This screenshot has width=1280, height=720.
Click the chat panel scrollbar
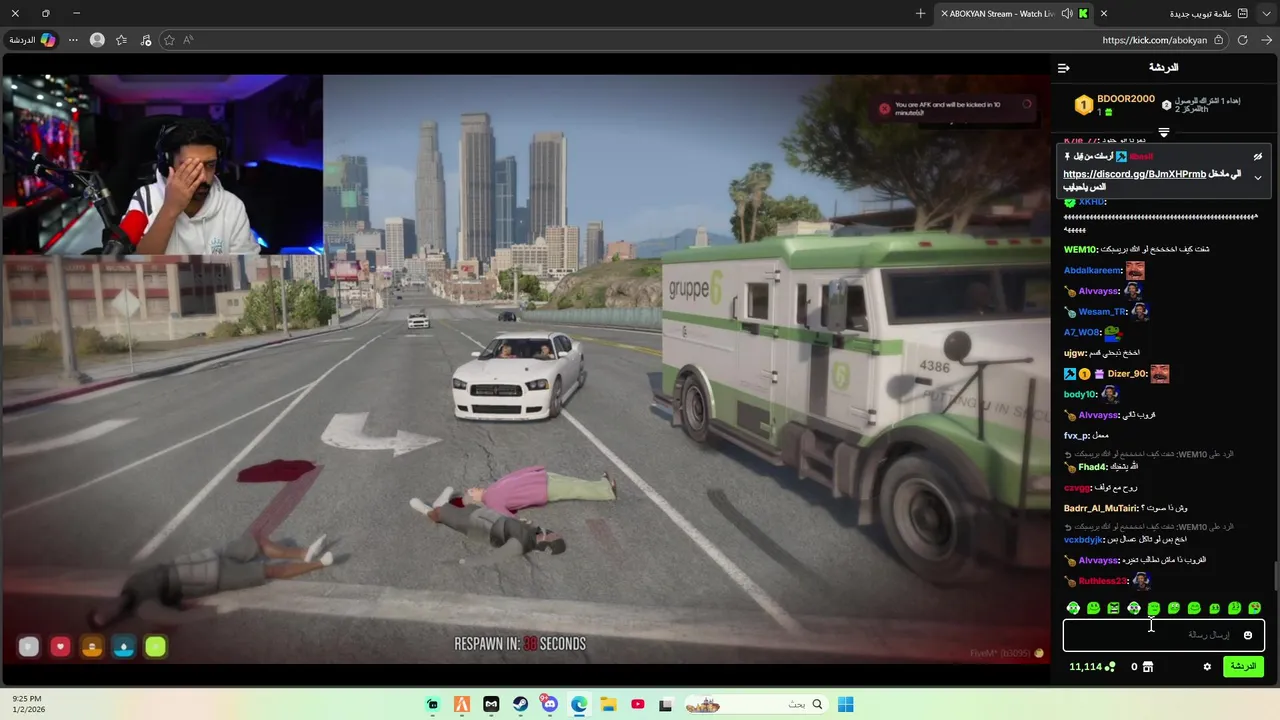(1275, 576)
